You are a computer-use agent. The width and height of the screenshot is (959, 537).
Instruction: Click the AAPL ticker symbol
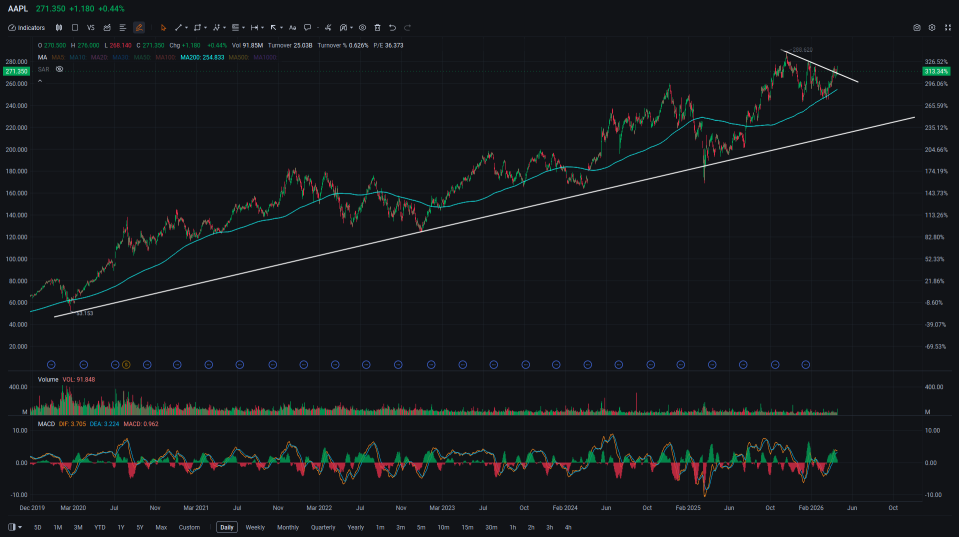pos(18,9)
